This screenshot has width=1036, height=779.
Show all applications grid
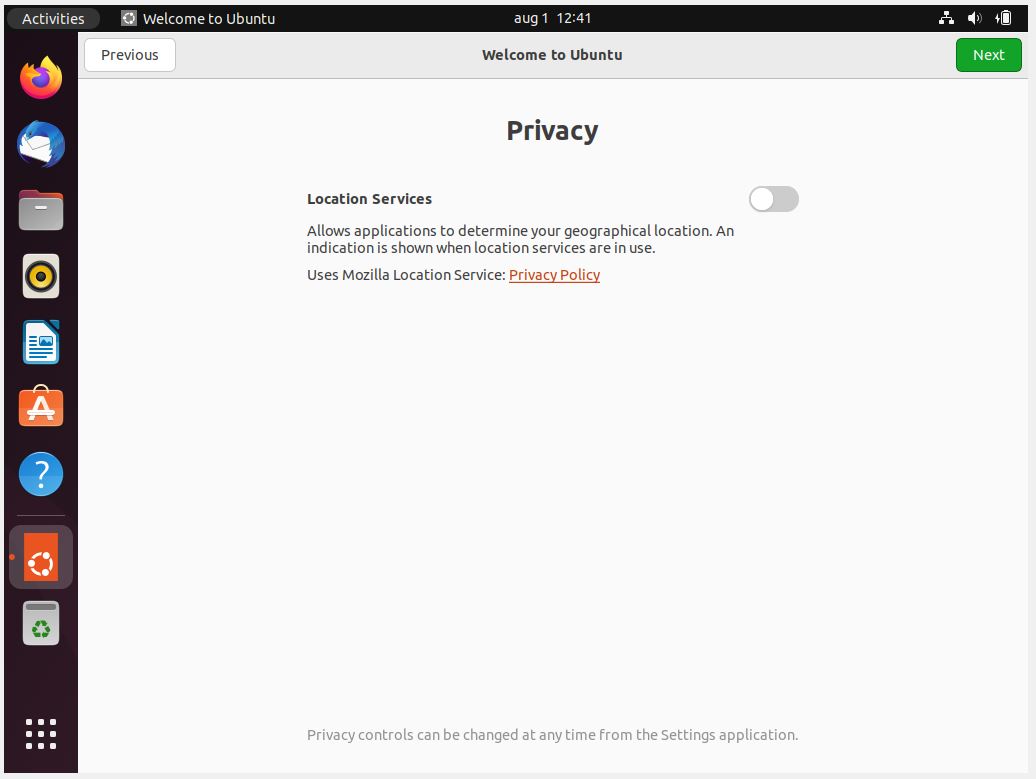[41, 734]
